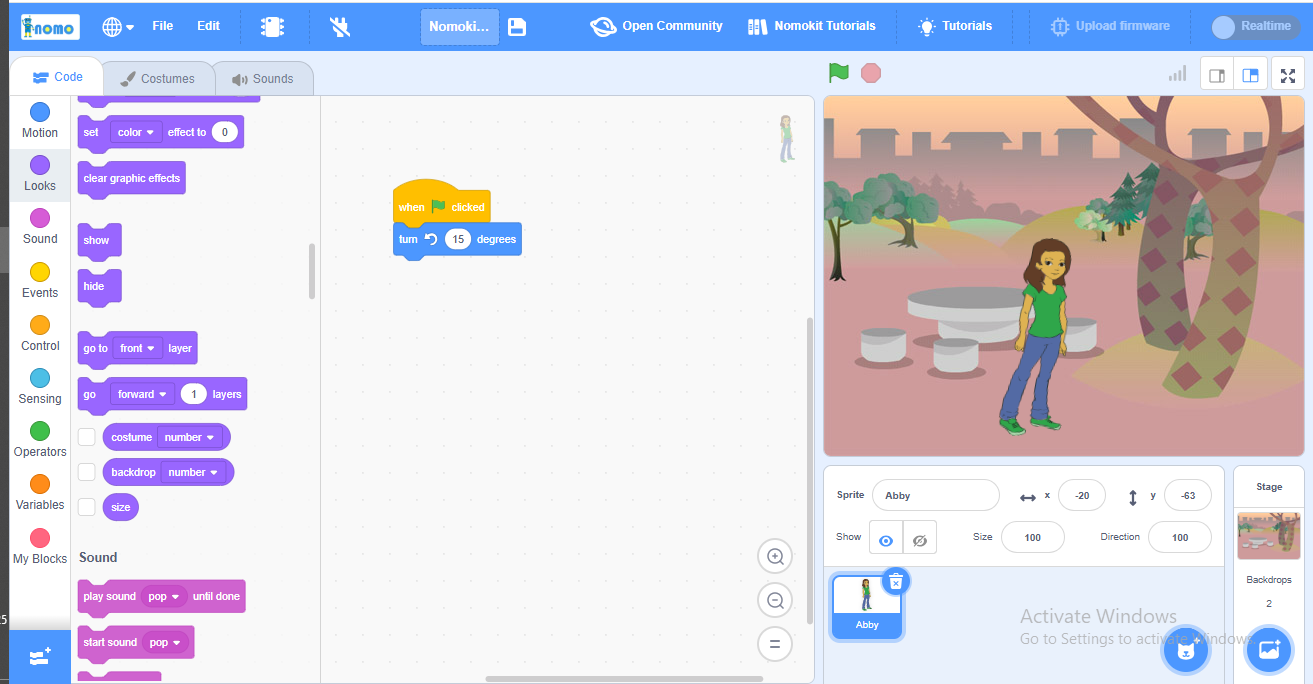Switch to the Code tab
The width and height of the screenshot is (1313, 684).
point(57,77)
